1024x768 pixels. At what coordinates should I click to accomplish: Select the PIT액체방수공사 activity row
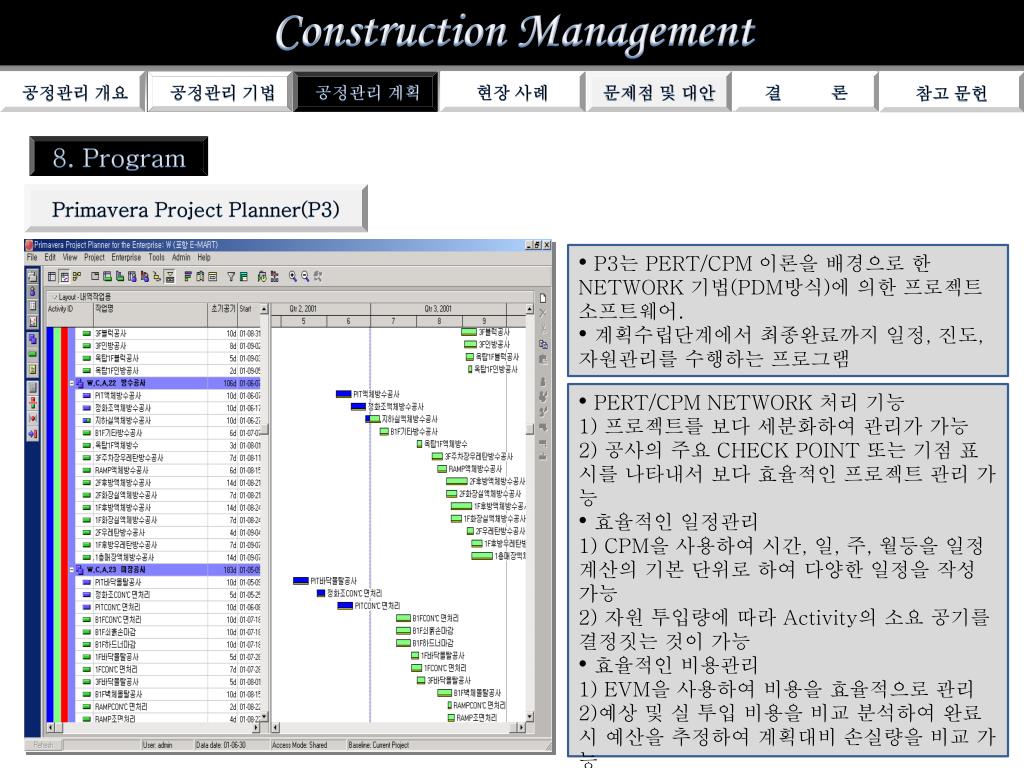click(x=167, y=395)
